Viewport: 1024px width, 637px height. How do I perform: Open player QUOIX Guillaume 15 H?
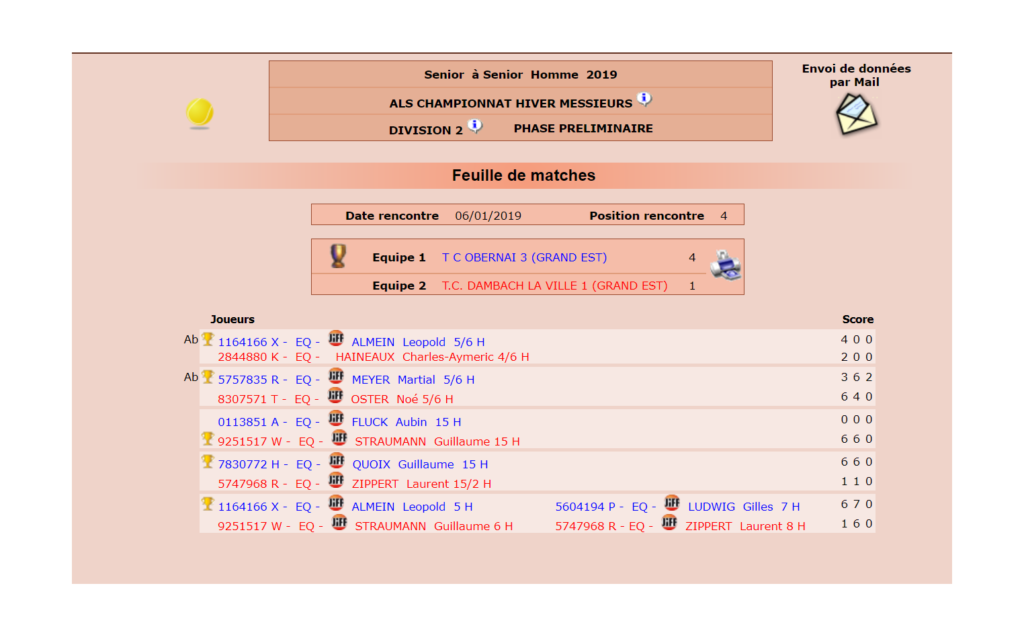coord(420,465)
